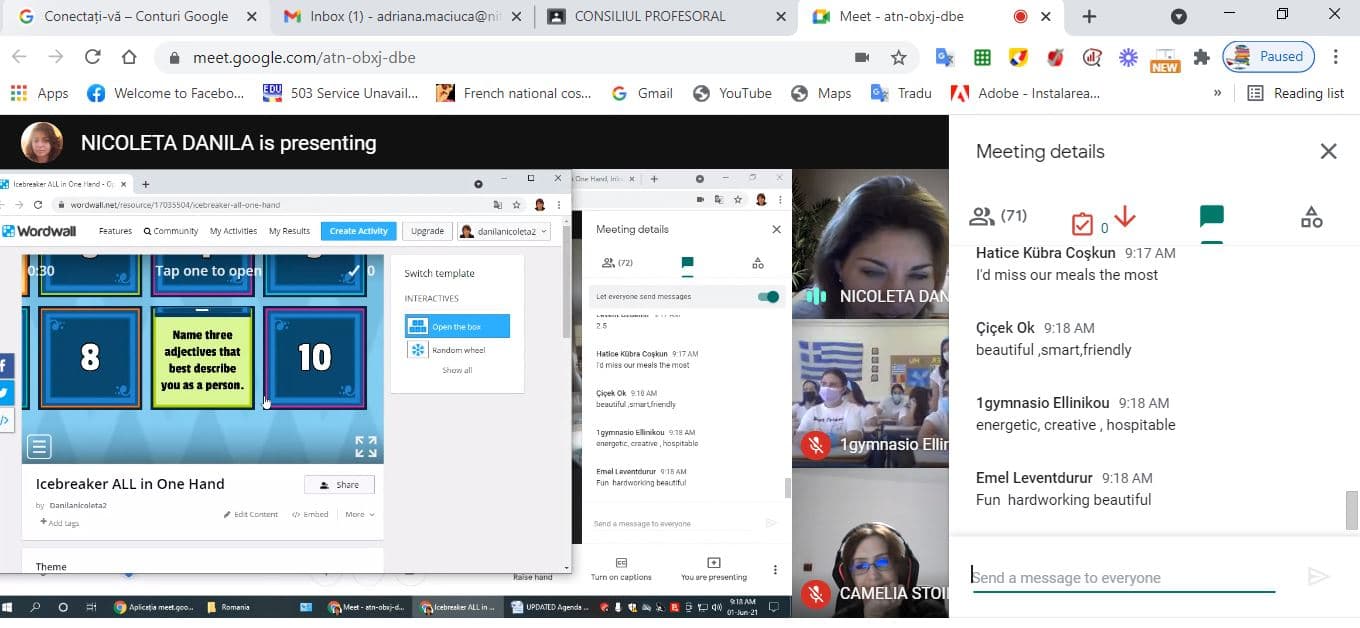Image resolution: width=1360 pixels, height=628 pixels.
Task: Open Chrome's home page button
Action: (129, 57)
